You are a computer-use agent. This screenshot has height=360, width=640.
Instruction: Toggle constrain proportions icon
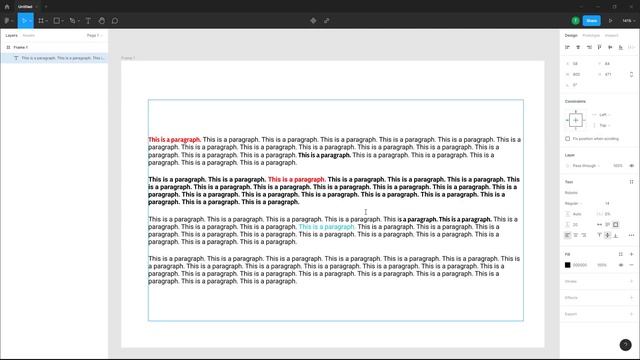[631, 74]
